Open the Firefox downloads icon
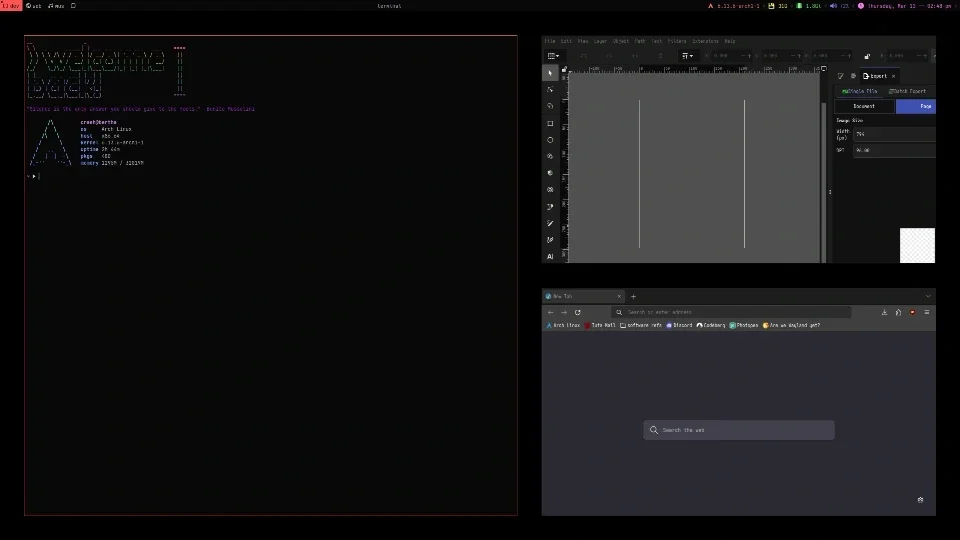 pyautogui.click(x=884, y=312)
